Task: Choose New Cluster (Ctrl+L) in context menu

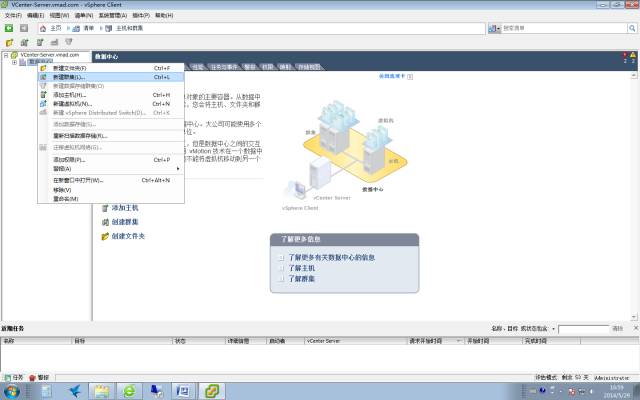Action: pyautogui.click(x=111, y=77)
